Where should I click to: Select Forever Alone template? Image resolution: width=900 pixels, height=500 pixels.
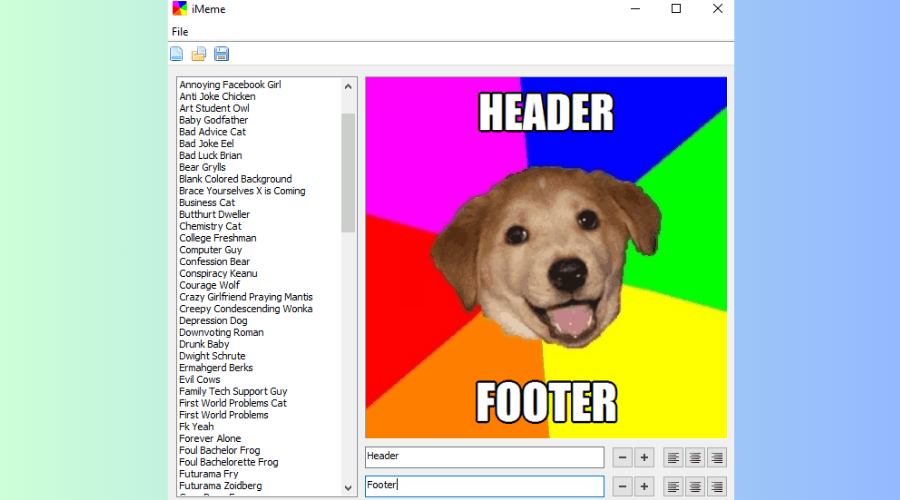tap(210, 439)
